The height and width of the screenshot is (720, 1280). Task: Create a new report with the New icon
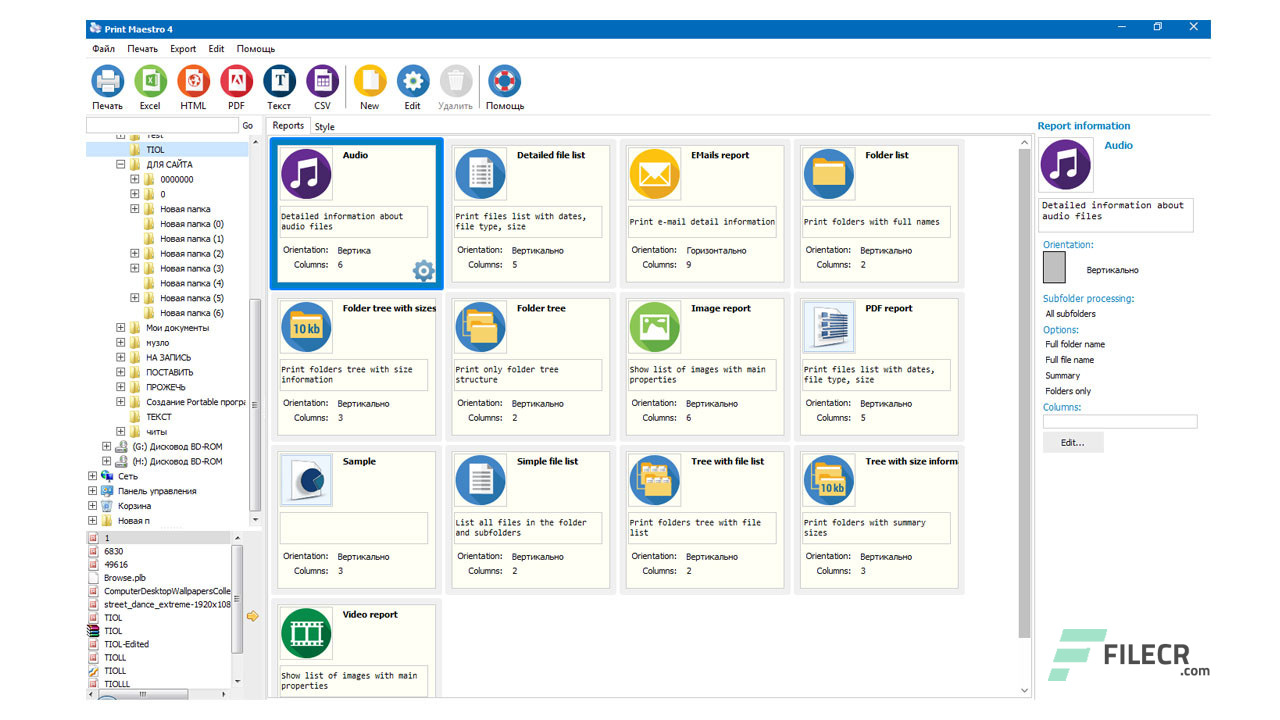pyautogui.click(x=370, y=81)
